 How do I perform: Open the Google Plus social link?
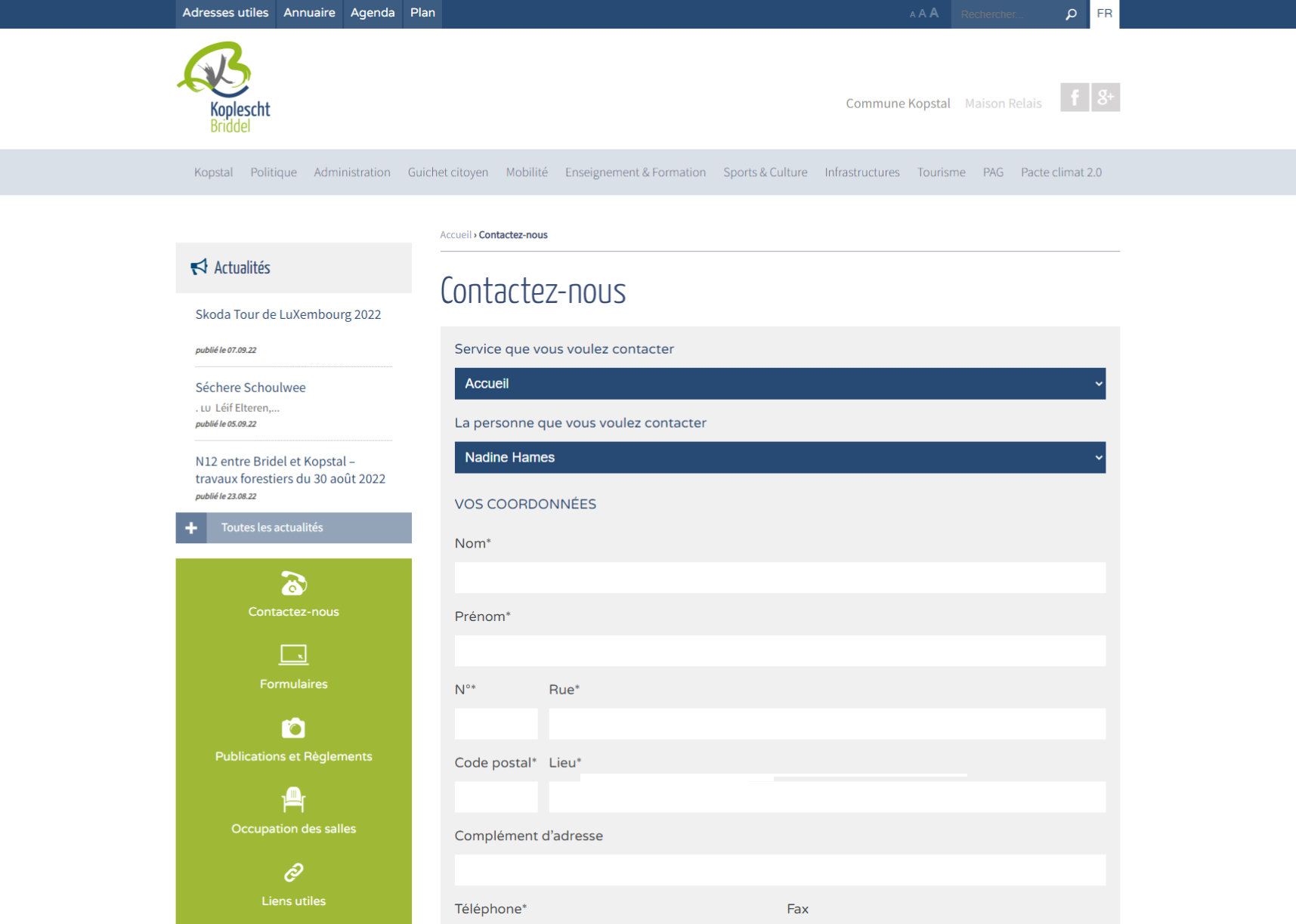(1106, 97)
